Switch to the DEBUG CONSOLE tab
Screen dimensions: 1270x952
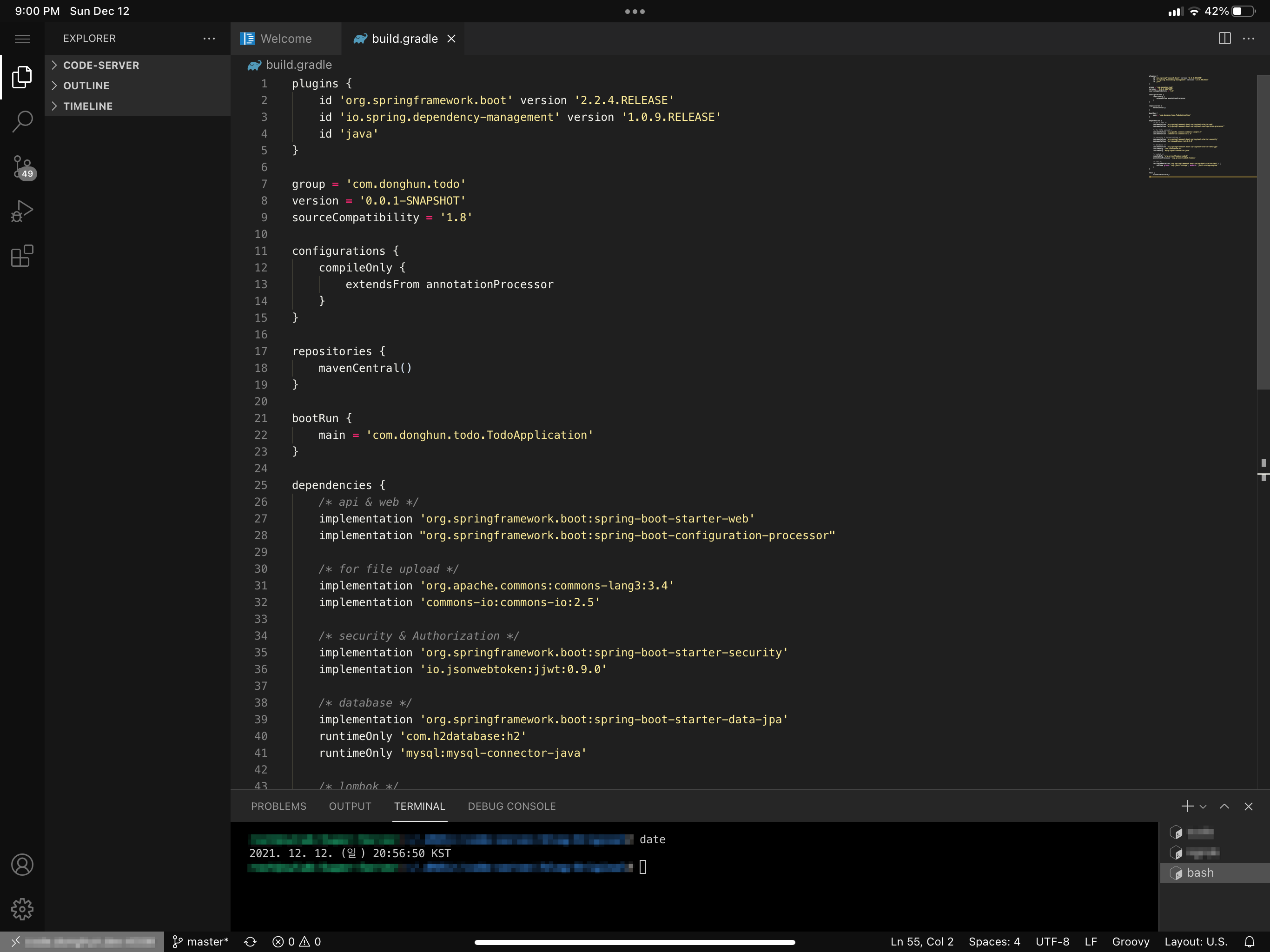pos(511,806)
